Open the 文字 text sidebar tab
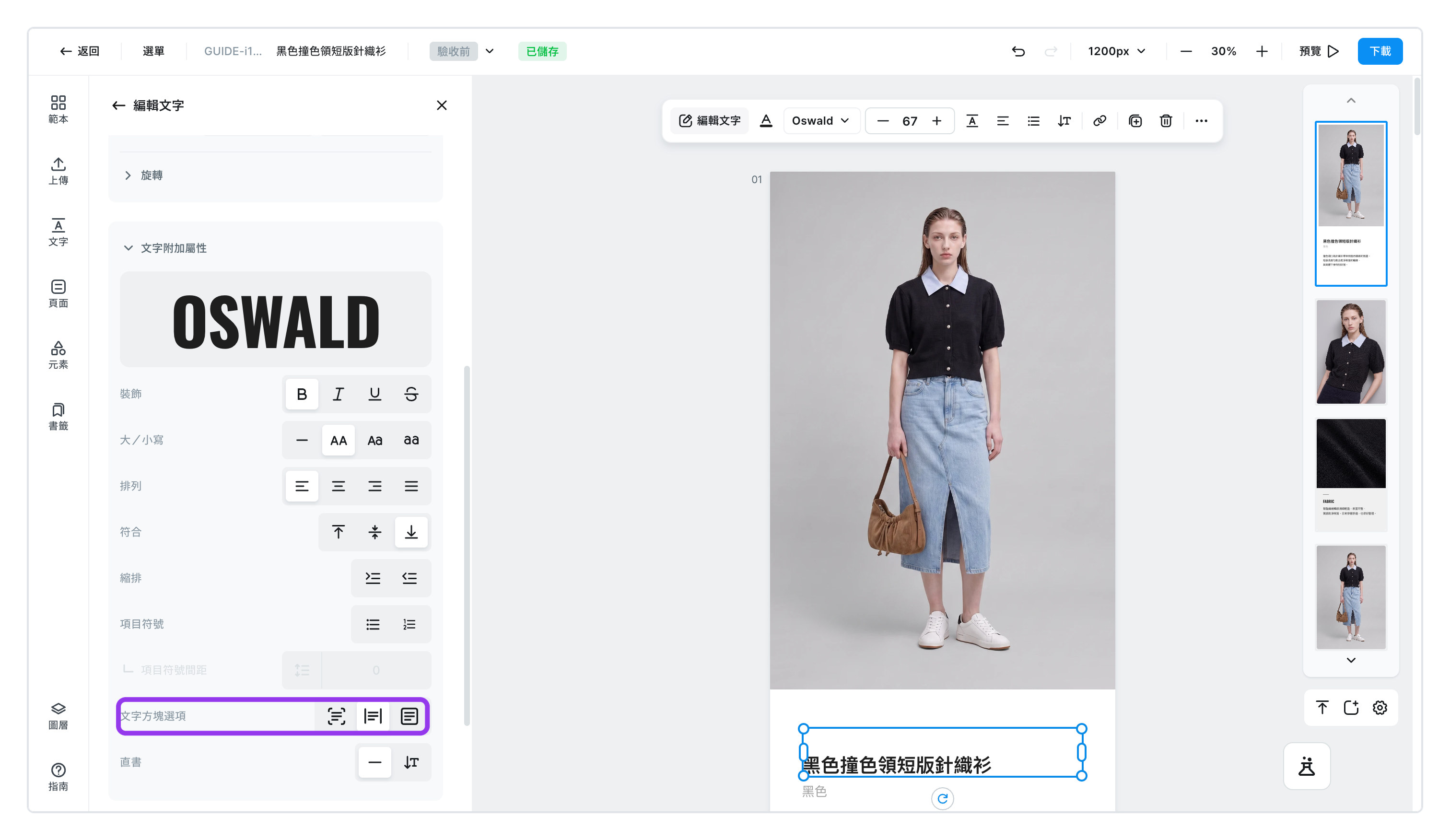Viewport: 1450px width, 840px height. [x=58, y=233]
